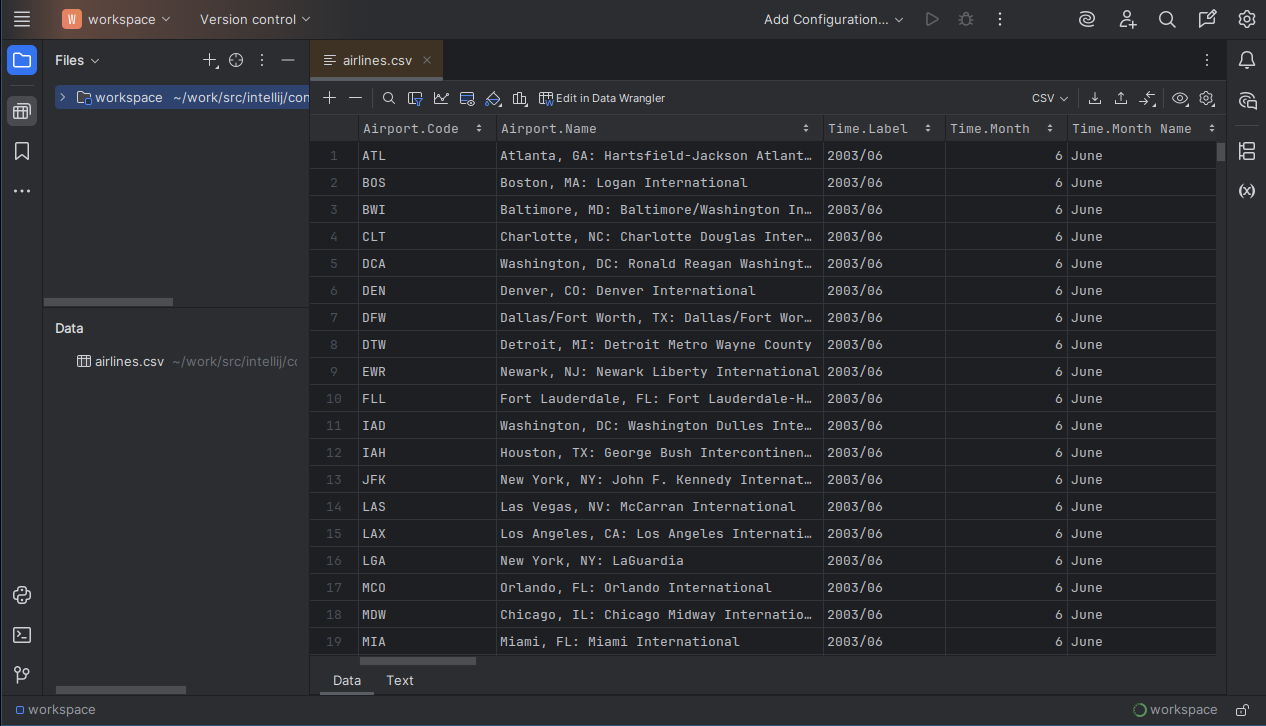The image size is (1266, 726).
Task: Apply a column filter to the table
Action: (414, 97)
